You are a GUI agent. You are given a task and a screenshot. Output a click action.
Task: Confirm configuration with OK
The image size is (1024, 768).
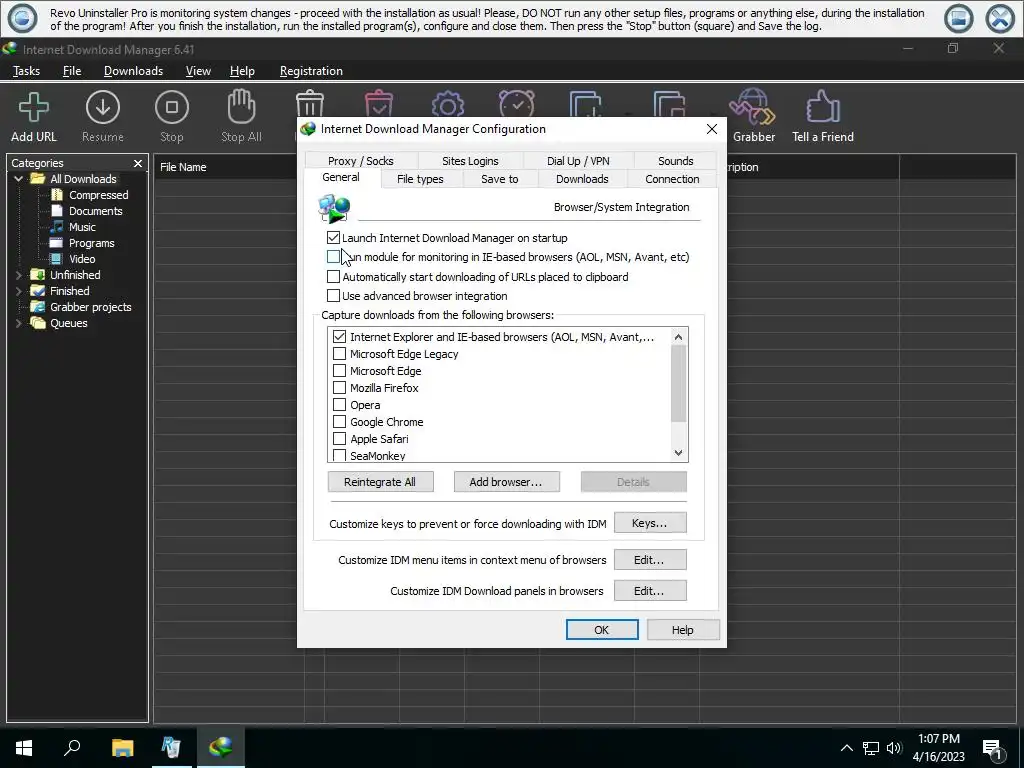point(601,630)
